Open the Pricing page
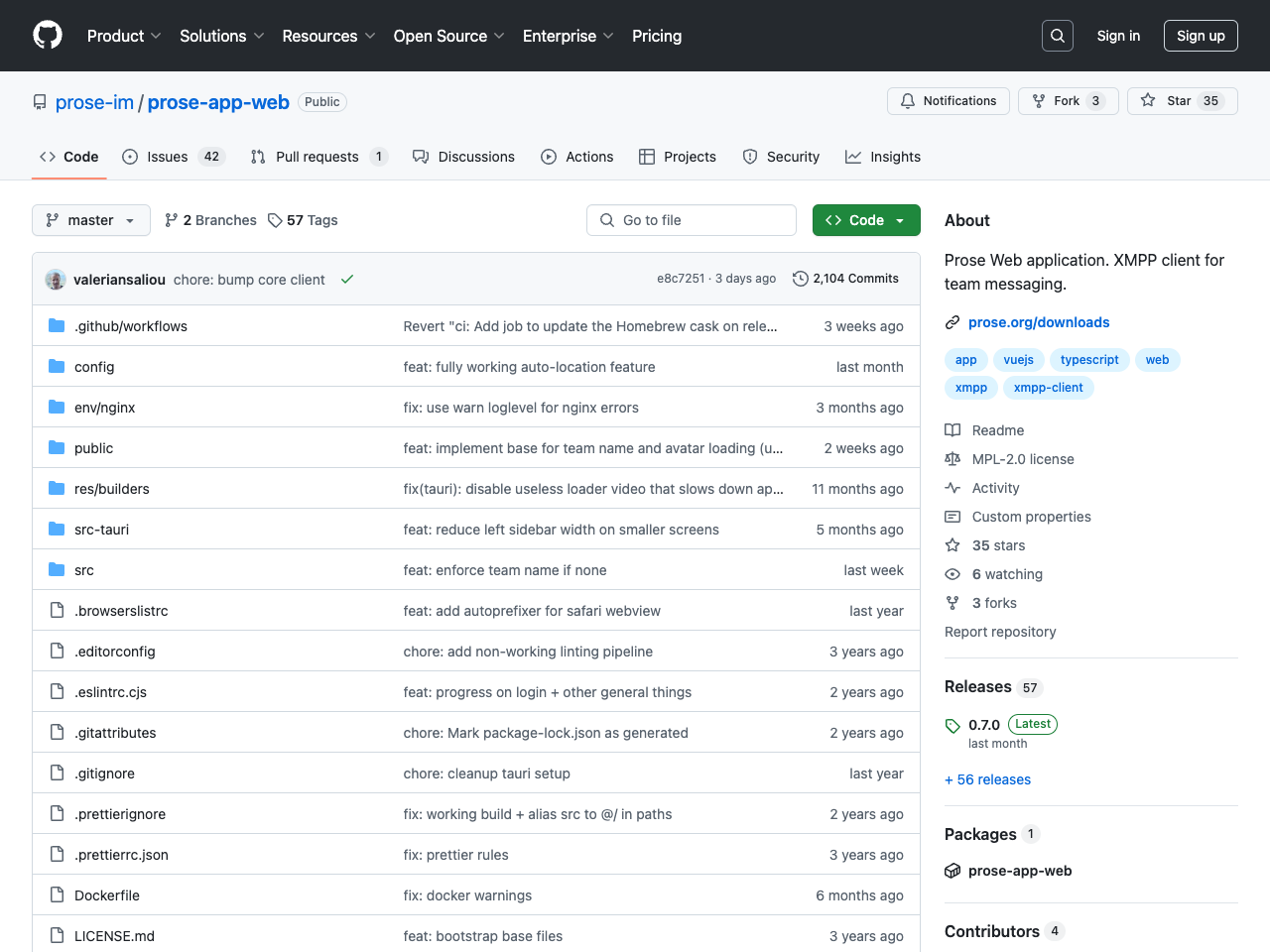This screenshot has width=1270, height=952. pos(657,36)
